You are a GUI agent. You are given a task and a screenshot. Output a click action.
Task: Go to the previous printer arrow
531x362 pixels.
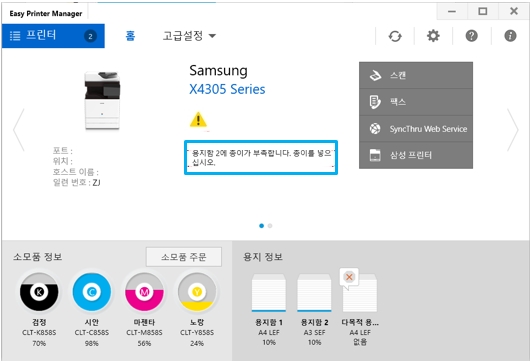19,130
